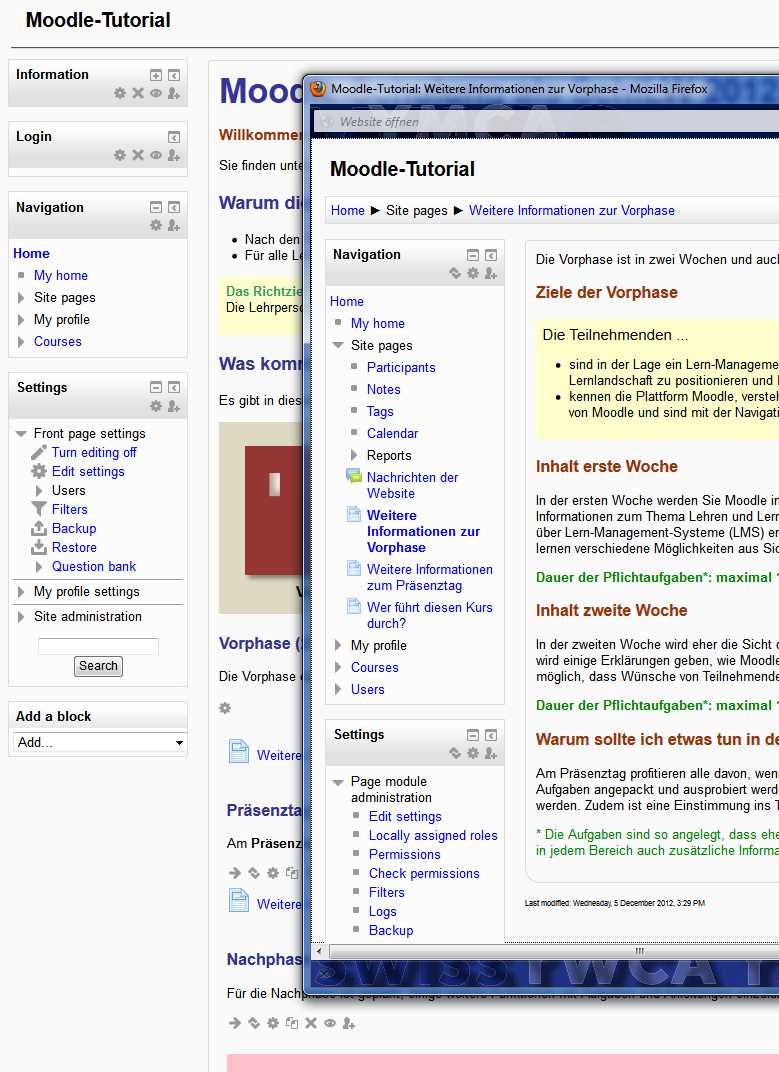Open gear icon of background page's Settings block
Screen dimensions: 779x1072
click(x=156, y=406)
